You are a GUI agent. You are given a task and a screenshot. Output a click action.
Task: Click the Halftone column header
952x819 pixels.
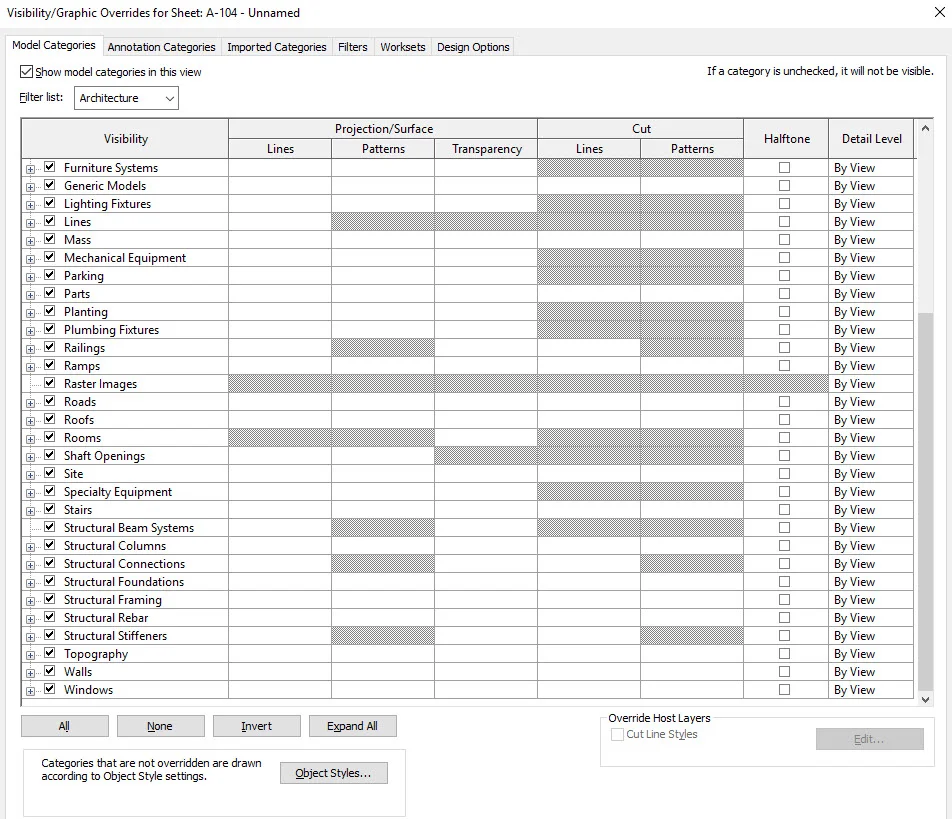(x=786, y=138)
